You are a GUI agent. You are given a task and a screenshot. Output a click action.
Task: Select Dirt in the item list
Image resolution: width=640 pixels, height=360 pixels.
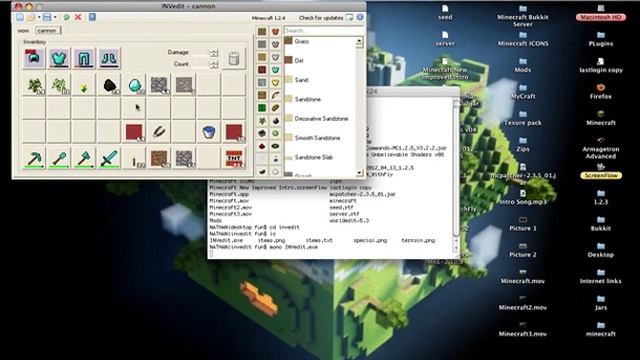pyautogui.click(x=320, y=60)
